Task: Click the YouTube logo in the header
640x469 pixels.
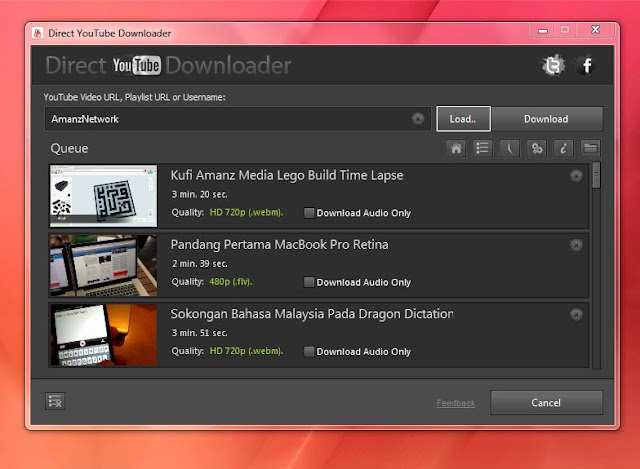Action: click(137, 65)
